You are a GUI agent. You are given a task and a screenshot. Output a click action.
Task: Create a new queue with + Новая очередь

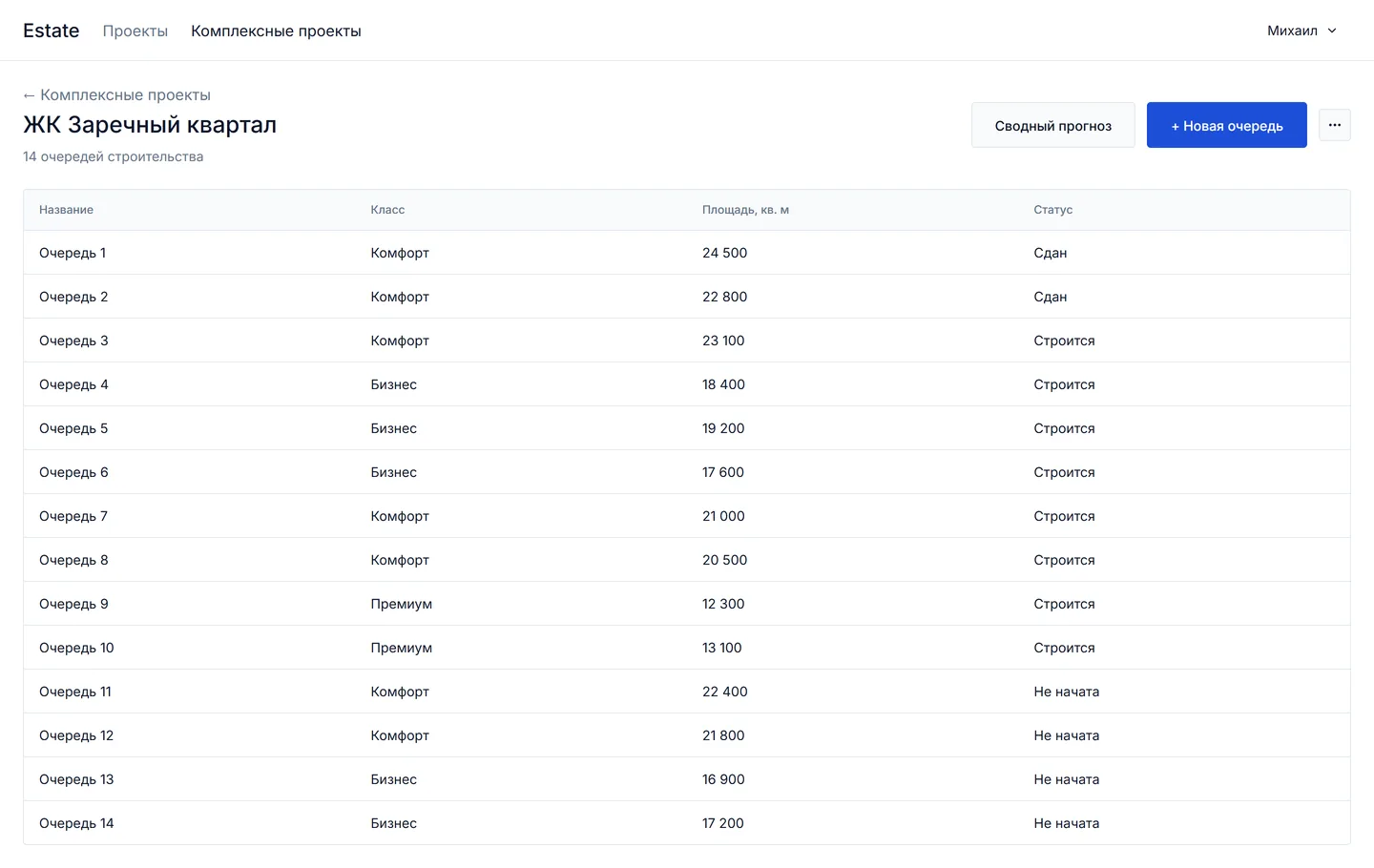click(x=1227, y=125)
